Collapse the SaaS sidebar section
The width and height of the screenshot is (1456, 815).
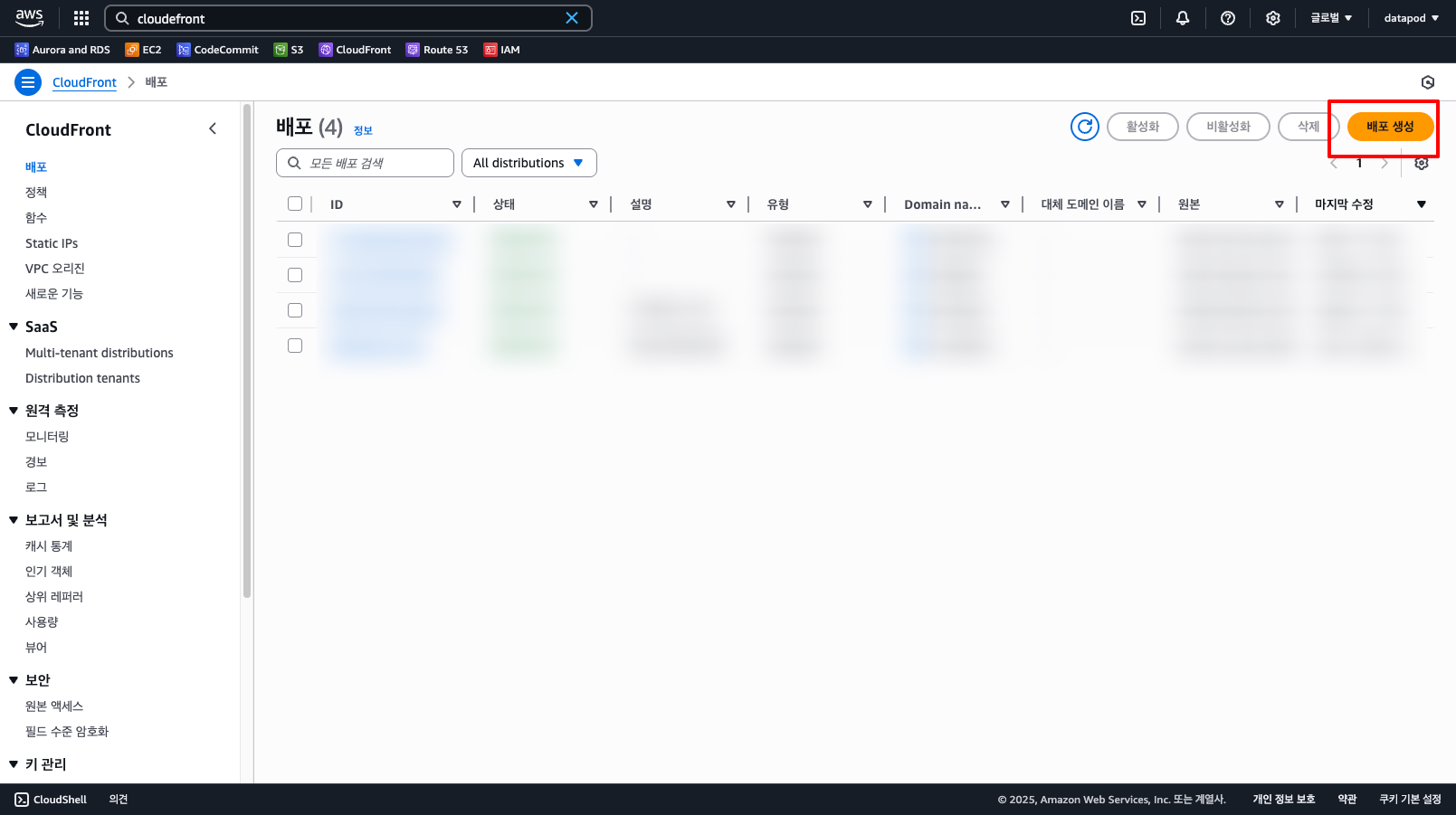pos(14,327)
